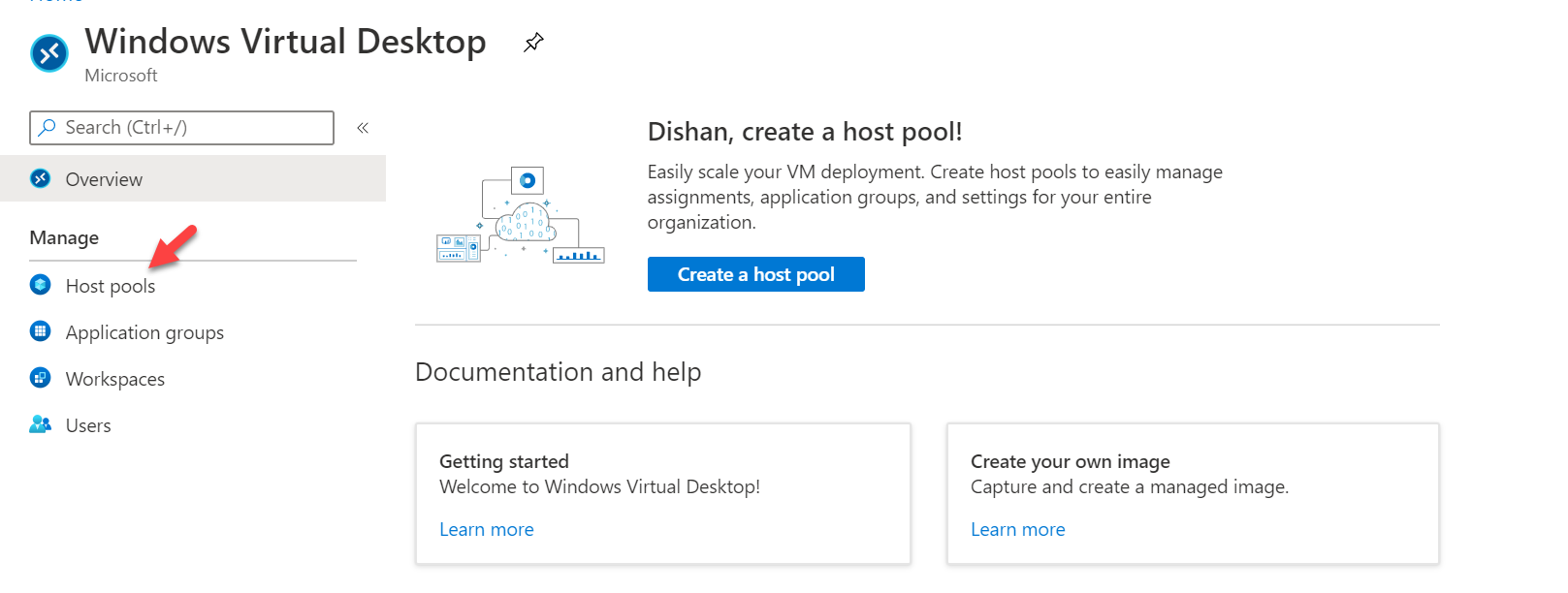Open the Overview menu item
This screenshot has height=593, width=1568.
193,179
